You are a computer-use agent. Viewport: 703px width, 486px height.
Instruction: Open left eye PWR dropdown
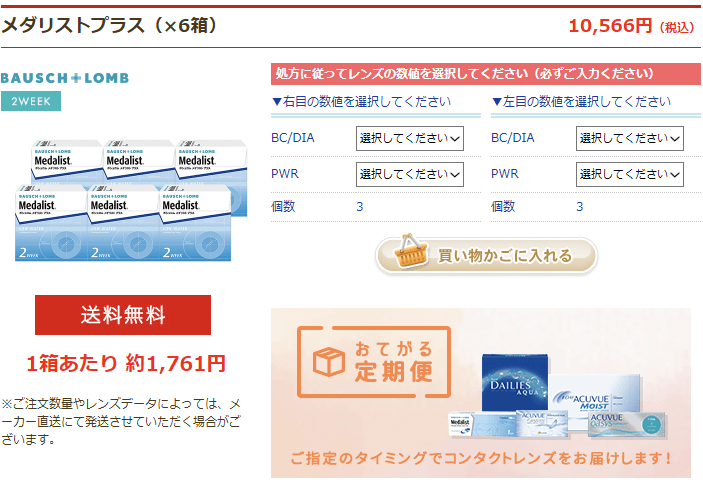(x=629, y=174)
